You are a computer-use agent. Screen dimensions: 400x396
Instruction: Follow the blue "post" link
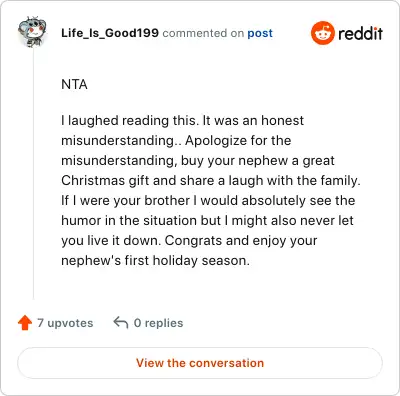(x=260, y=33)
